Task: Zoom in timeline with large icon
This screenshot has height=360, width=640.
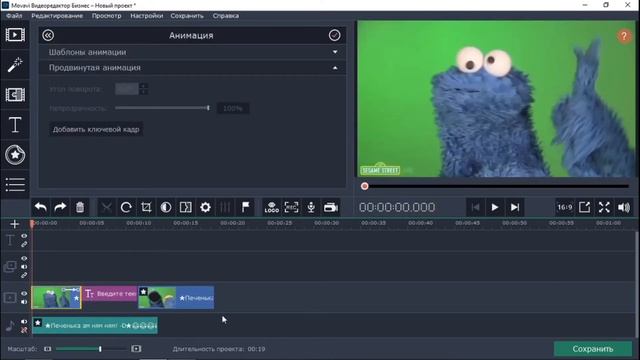Action: click(x=136, y=349)
